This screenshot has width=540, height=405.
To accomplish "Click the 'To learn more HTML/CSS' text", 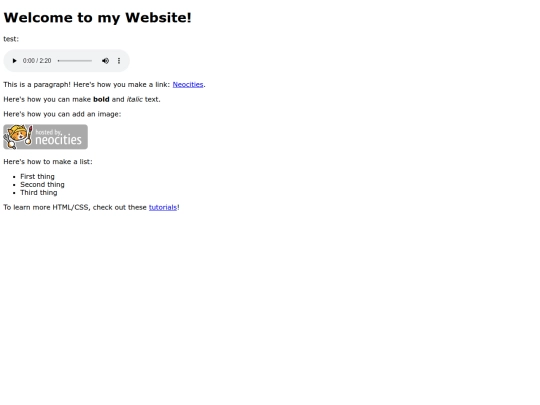I will 47,207.
